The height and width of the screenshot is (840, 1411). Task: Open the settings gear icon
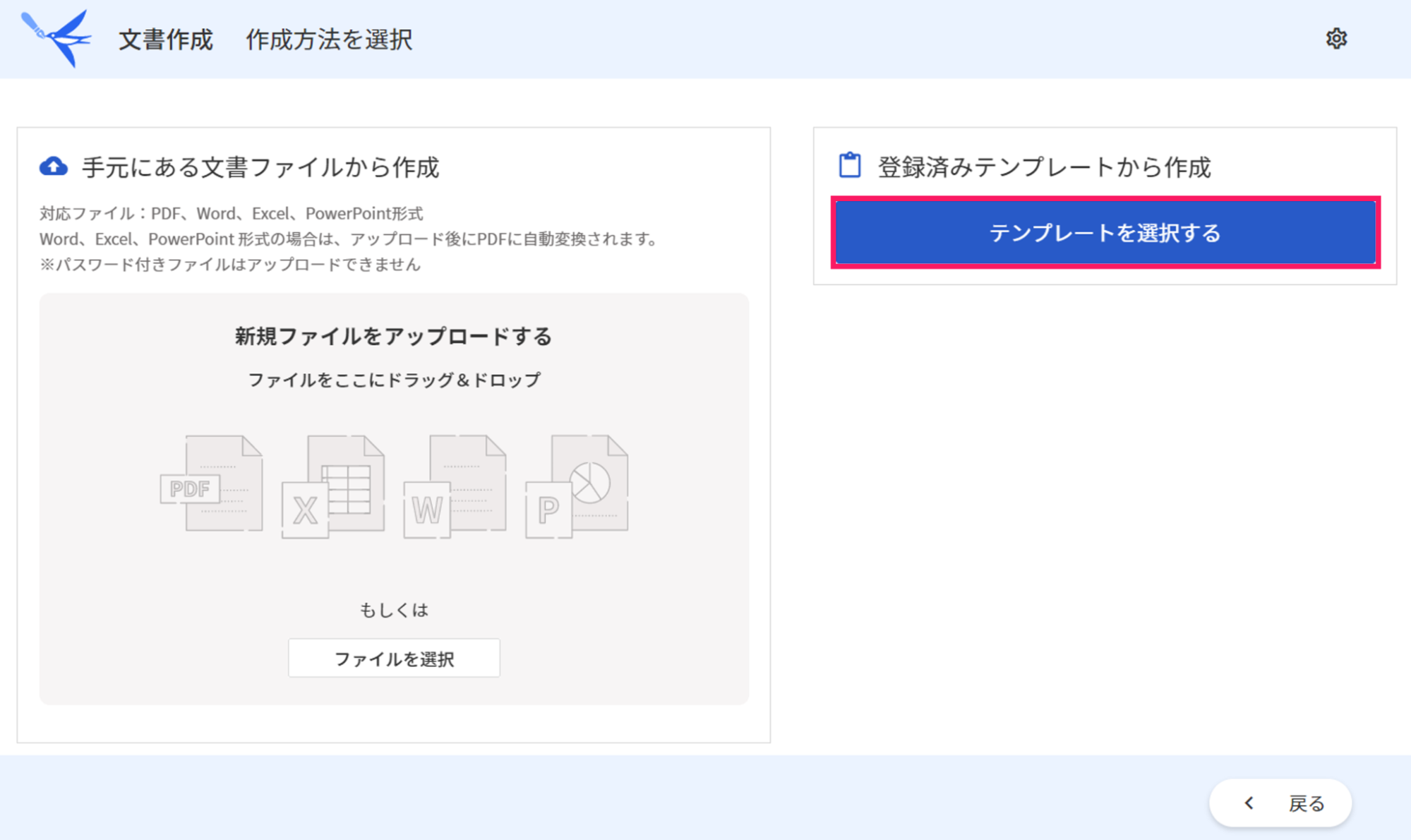1335,39
